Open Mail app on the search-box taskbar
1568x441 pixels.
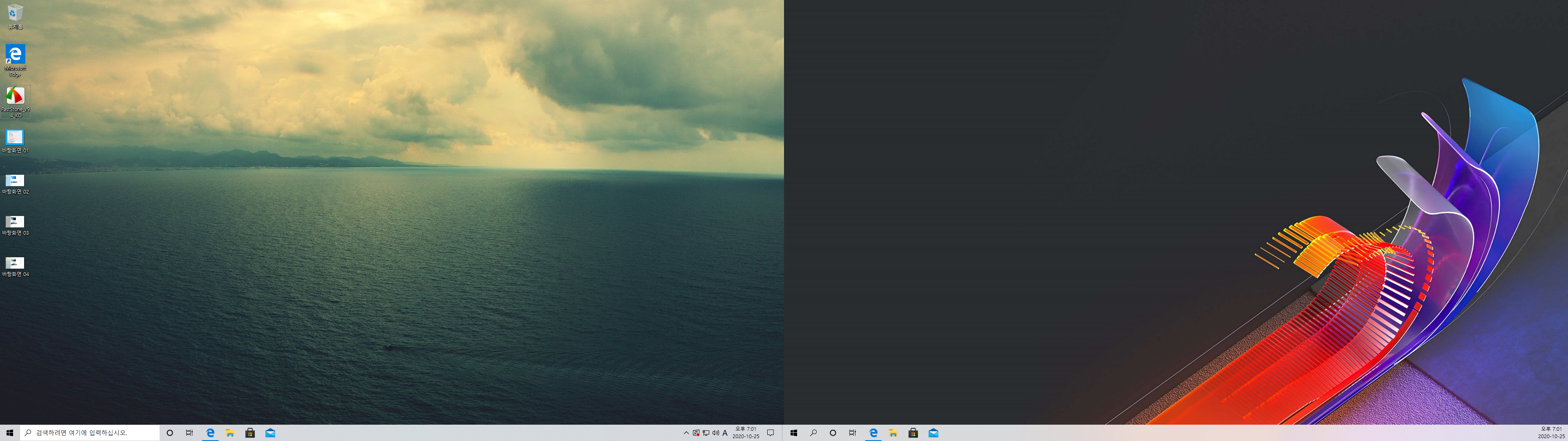[x=270, y=433]
